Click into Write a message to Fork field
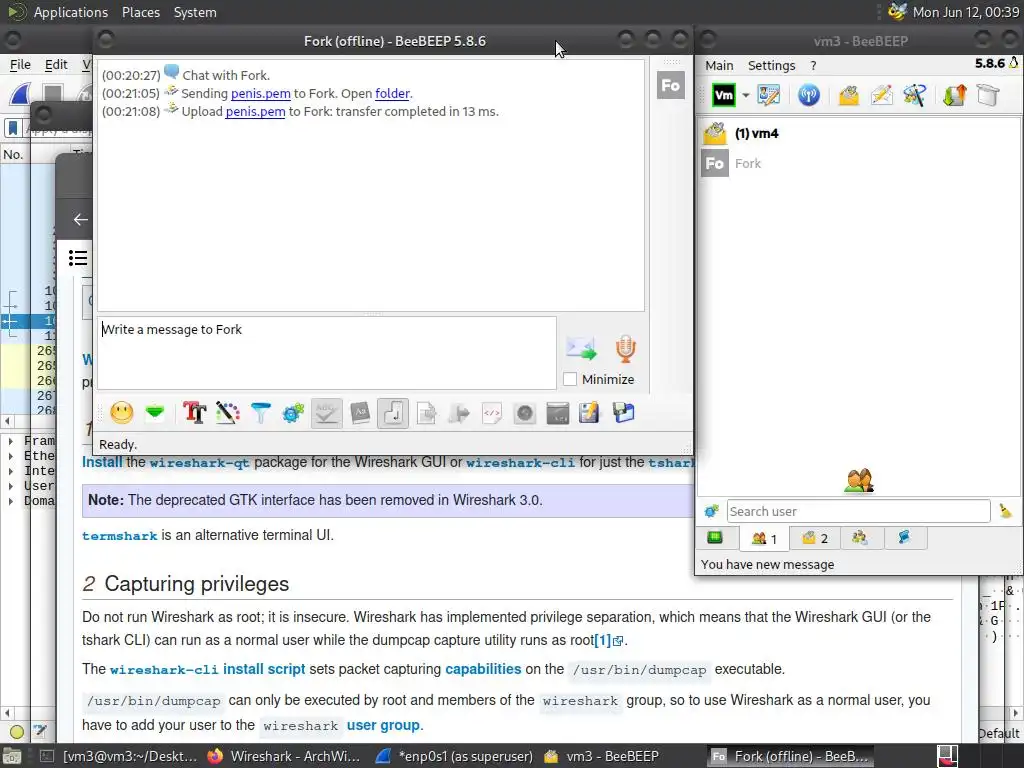The width and height of the screenshot is (1024, 768). [327, 353]
